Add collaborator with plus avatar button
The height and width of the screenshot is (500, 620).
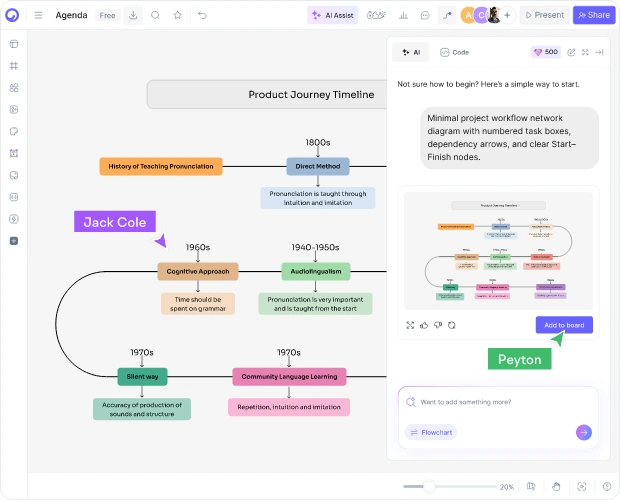click(x=507, y=15)
